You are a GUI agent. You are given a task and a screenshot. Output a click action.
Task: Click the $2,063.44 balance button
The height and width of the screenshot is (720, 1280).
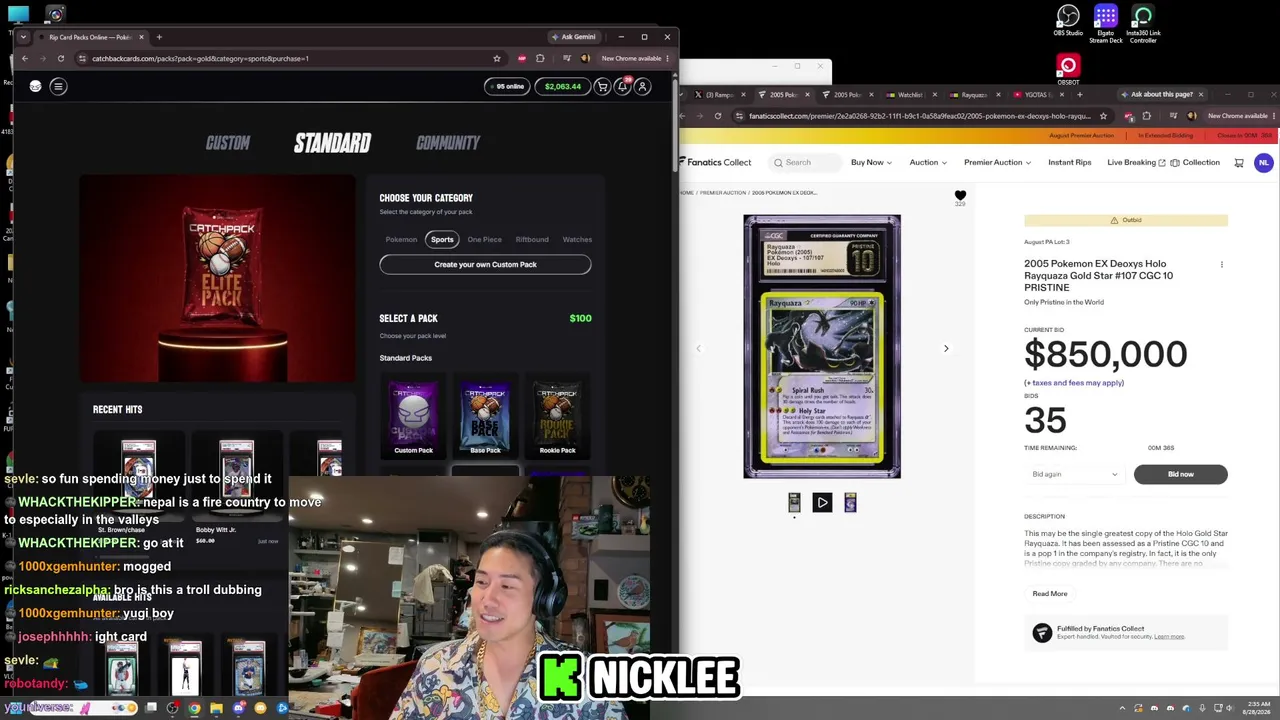coord(563,86)
